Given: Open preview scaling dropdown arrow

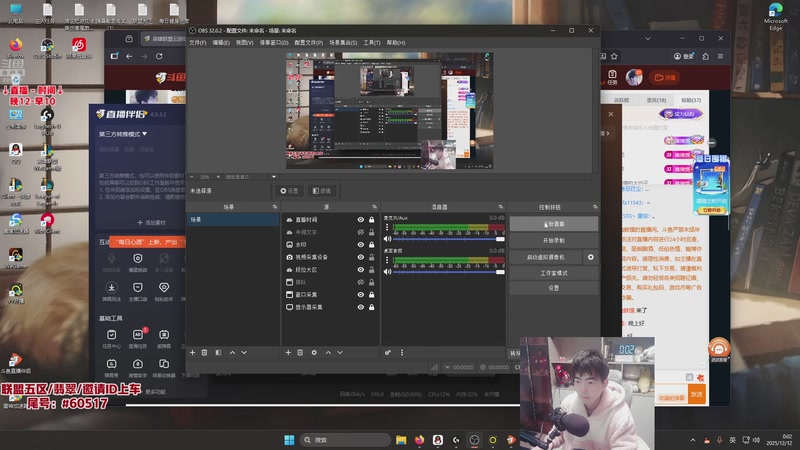Looking at the screenshot, I should point(274,177).
